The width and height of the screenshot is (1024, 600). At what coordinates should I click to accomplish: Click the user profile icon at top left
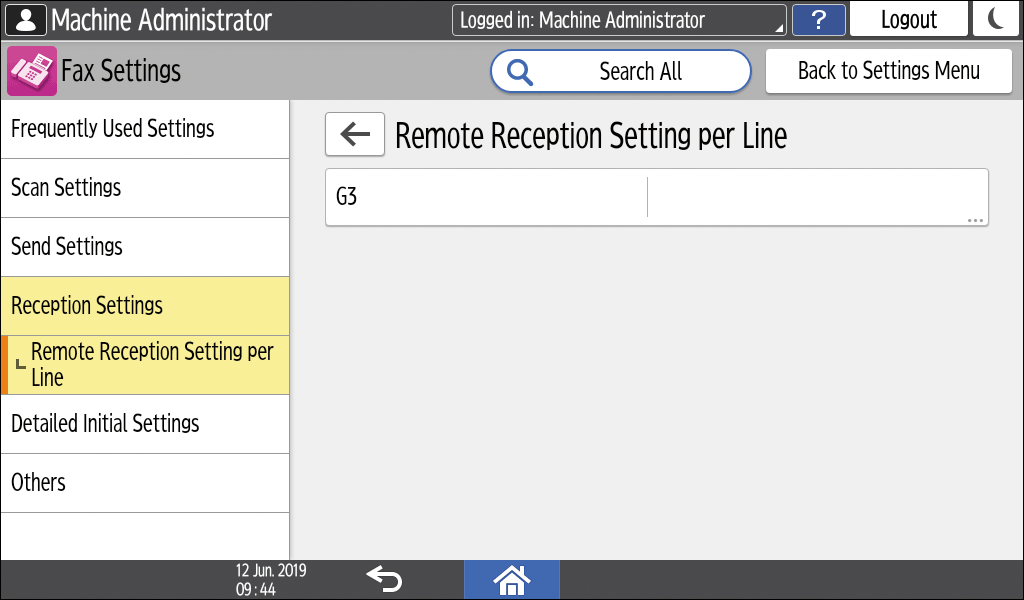point(26,20)
